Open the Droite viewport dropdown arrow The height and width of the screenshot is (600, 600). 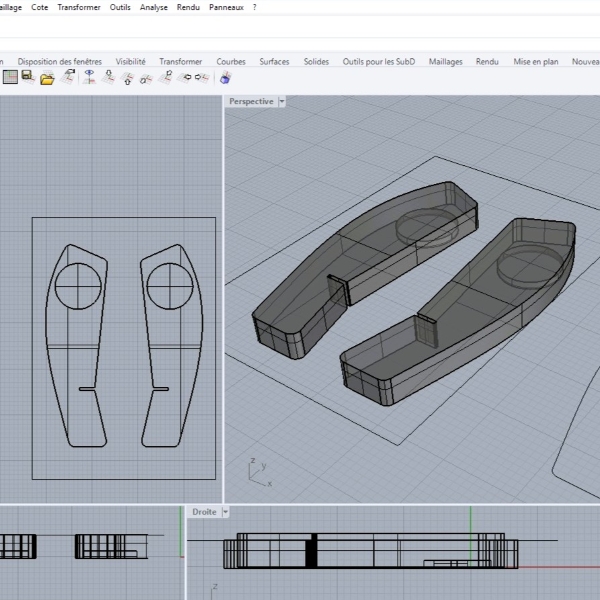click(226, 512)
